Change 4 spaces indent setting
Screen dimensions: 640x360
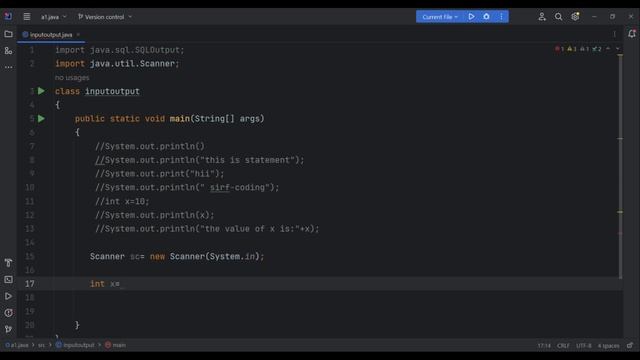coord(608,346)
